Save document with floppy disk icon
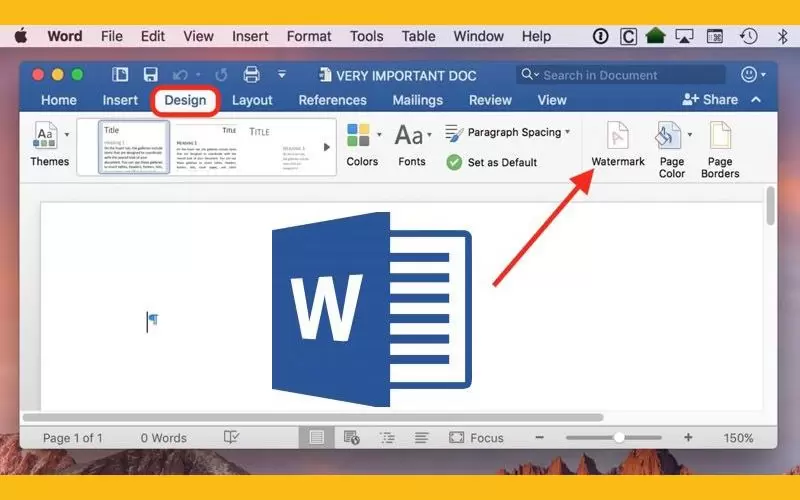Viewport: 800px width, 500px height. (x=151, y=75)
